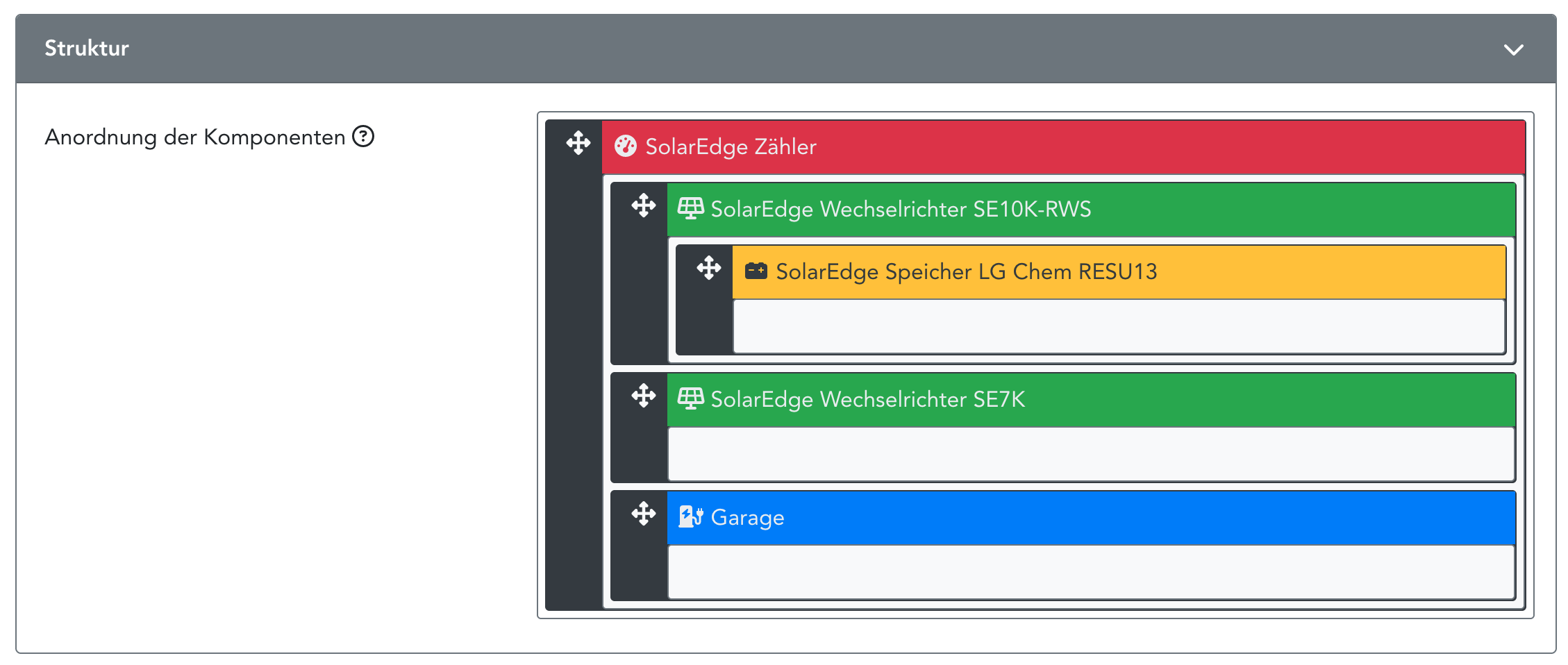The height and width of the screenshot is (665, 1568).
Task: Click the solar panel icon of SE10K-RWS
Action: [690, 209]
